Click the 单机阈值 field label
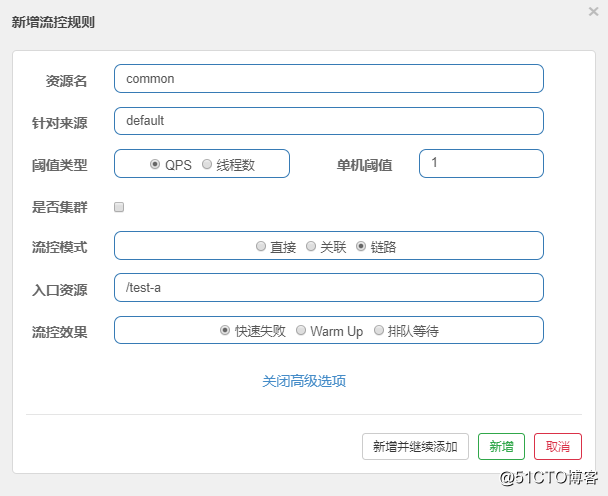Viewport: 608px width, 496px height. tap(364, 166)
